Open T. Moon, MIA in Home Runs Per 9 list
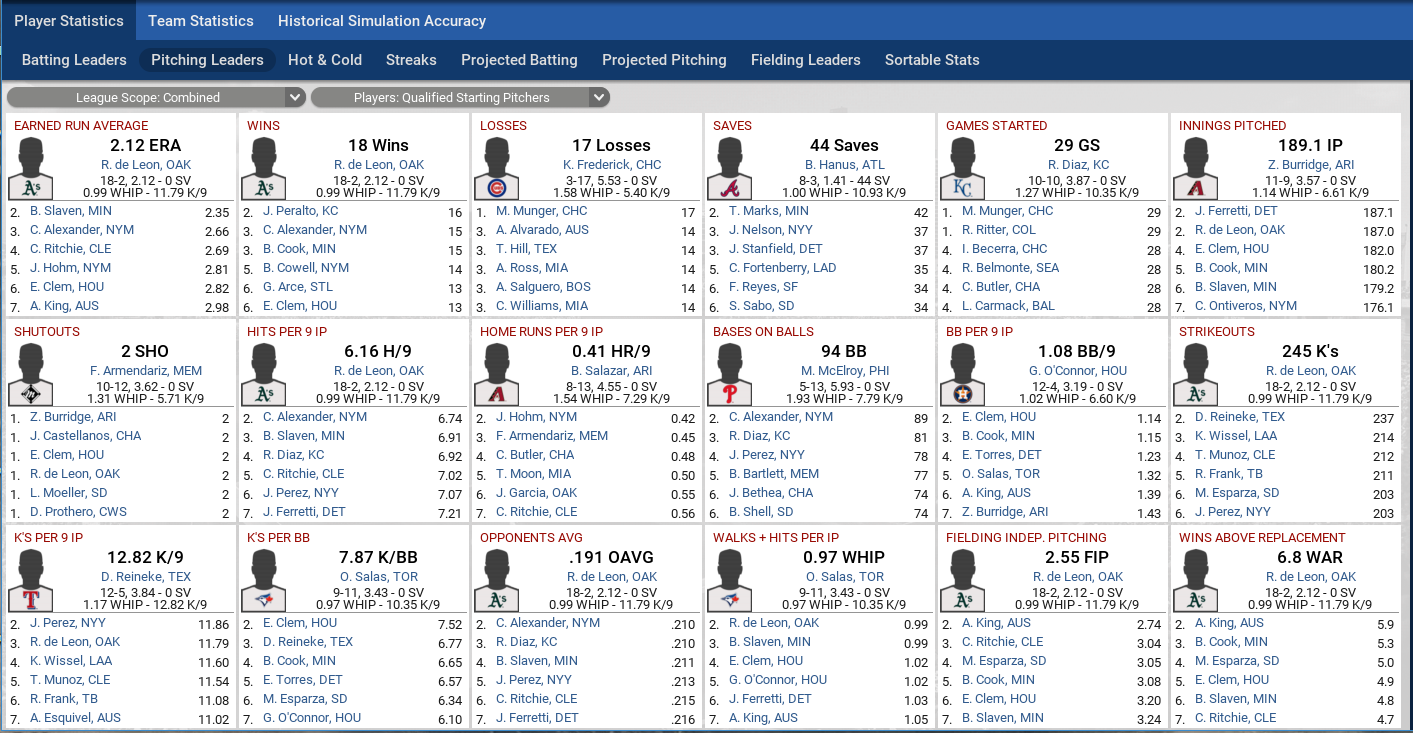The height and width of the screenshot is (733, 1413). coord(534,474)
